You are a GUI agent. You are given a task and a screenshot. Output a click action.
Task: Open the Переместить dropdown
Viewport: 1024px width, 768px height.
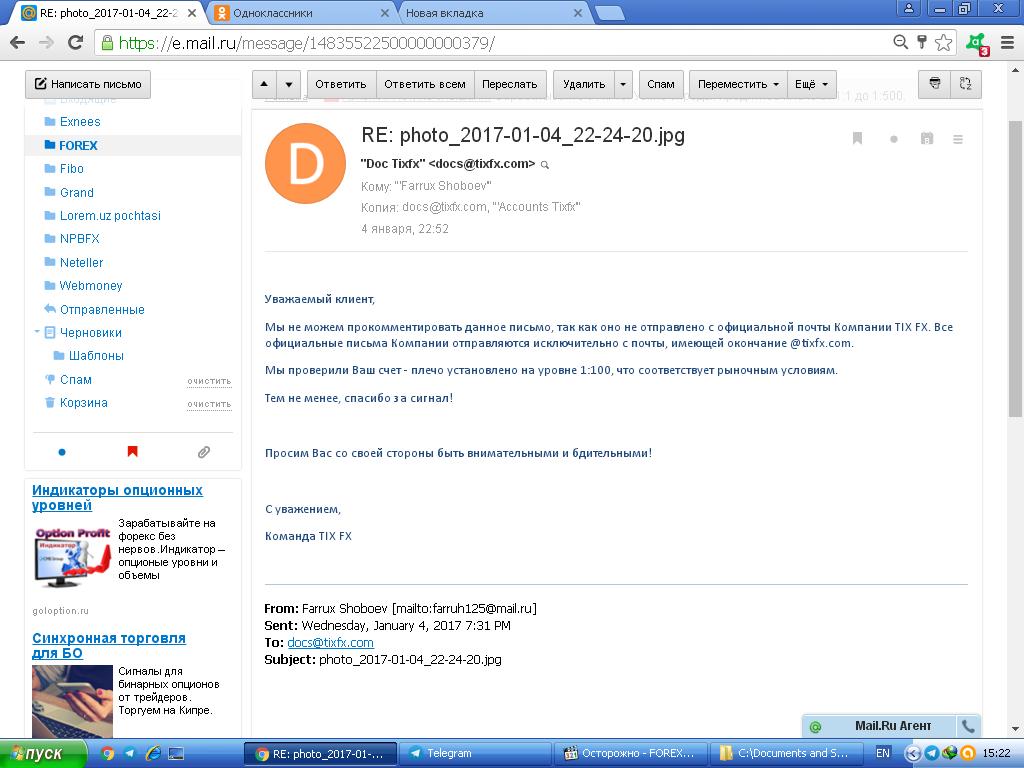738,84
